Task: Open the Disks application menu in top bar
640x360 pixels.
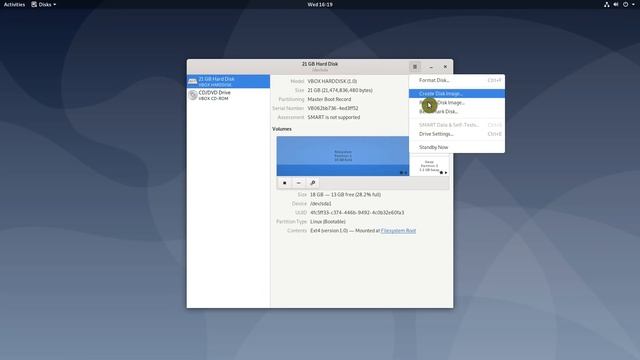Action: point(44,4)
